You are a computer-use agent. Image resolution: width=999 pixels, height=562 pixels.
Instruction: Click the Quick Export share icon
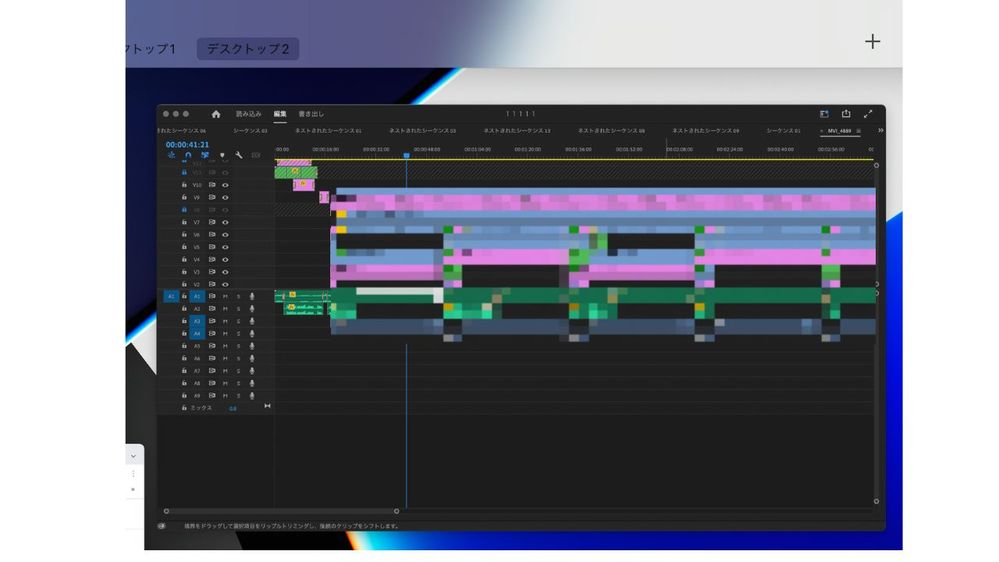[846, 113]
